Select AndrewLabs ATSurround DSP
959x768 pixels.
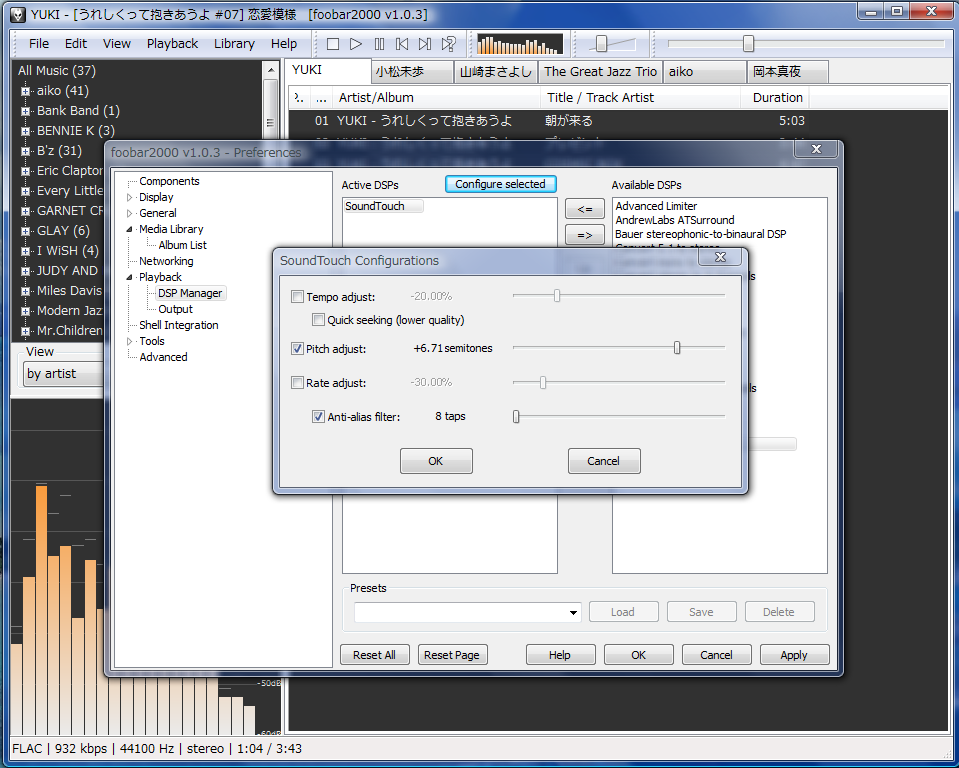coord(675,220)
